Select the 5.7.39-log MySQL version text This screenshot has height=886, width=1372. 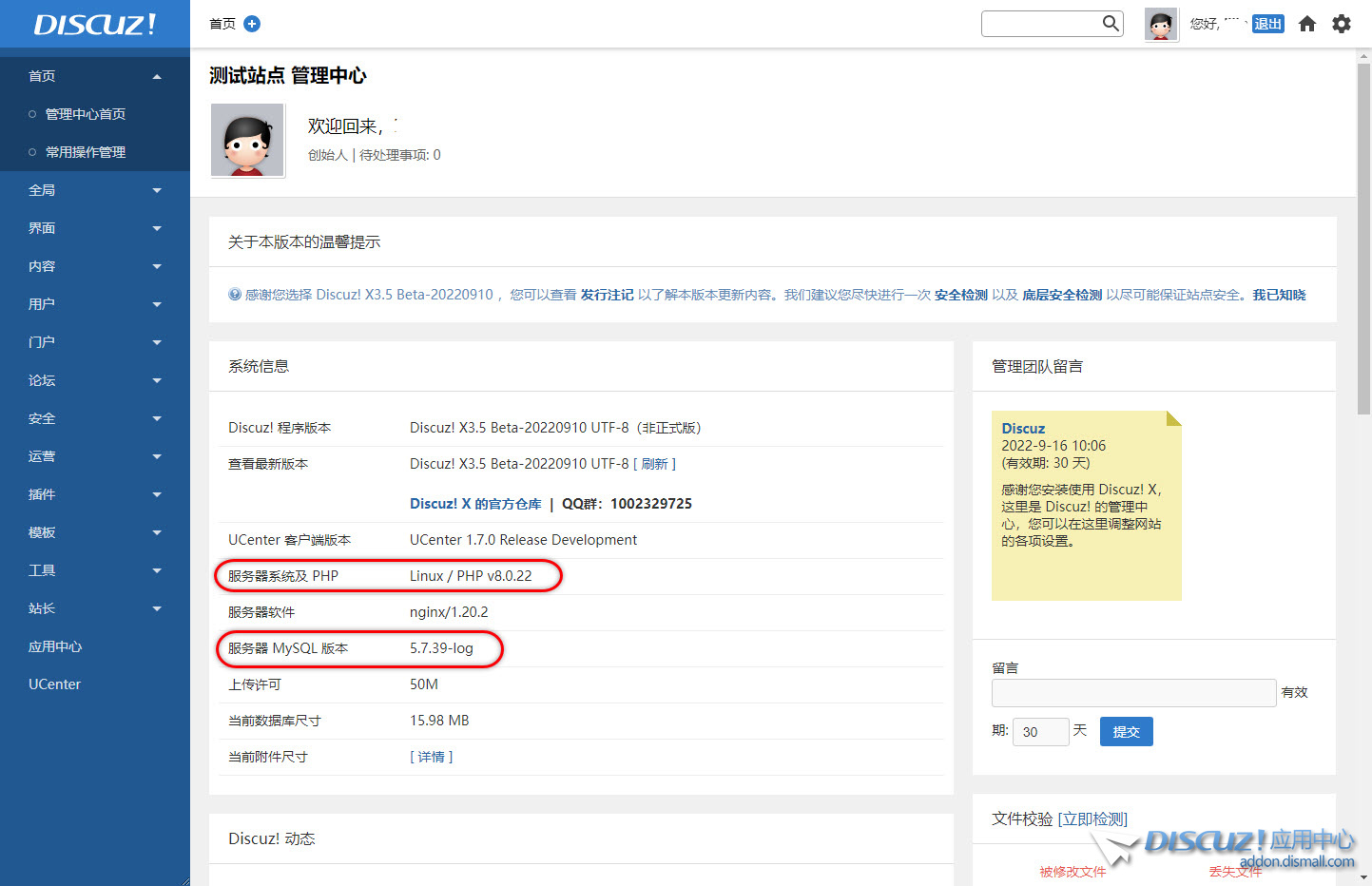coord(441,648)
